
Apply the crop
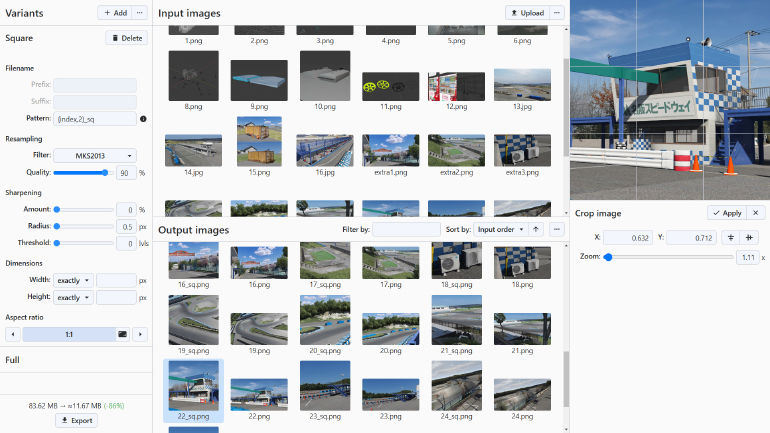[727, 213]
